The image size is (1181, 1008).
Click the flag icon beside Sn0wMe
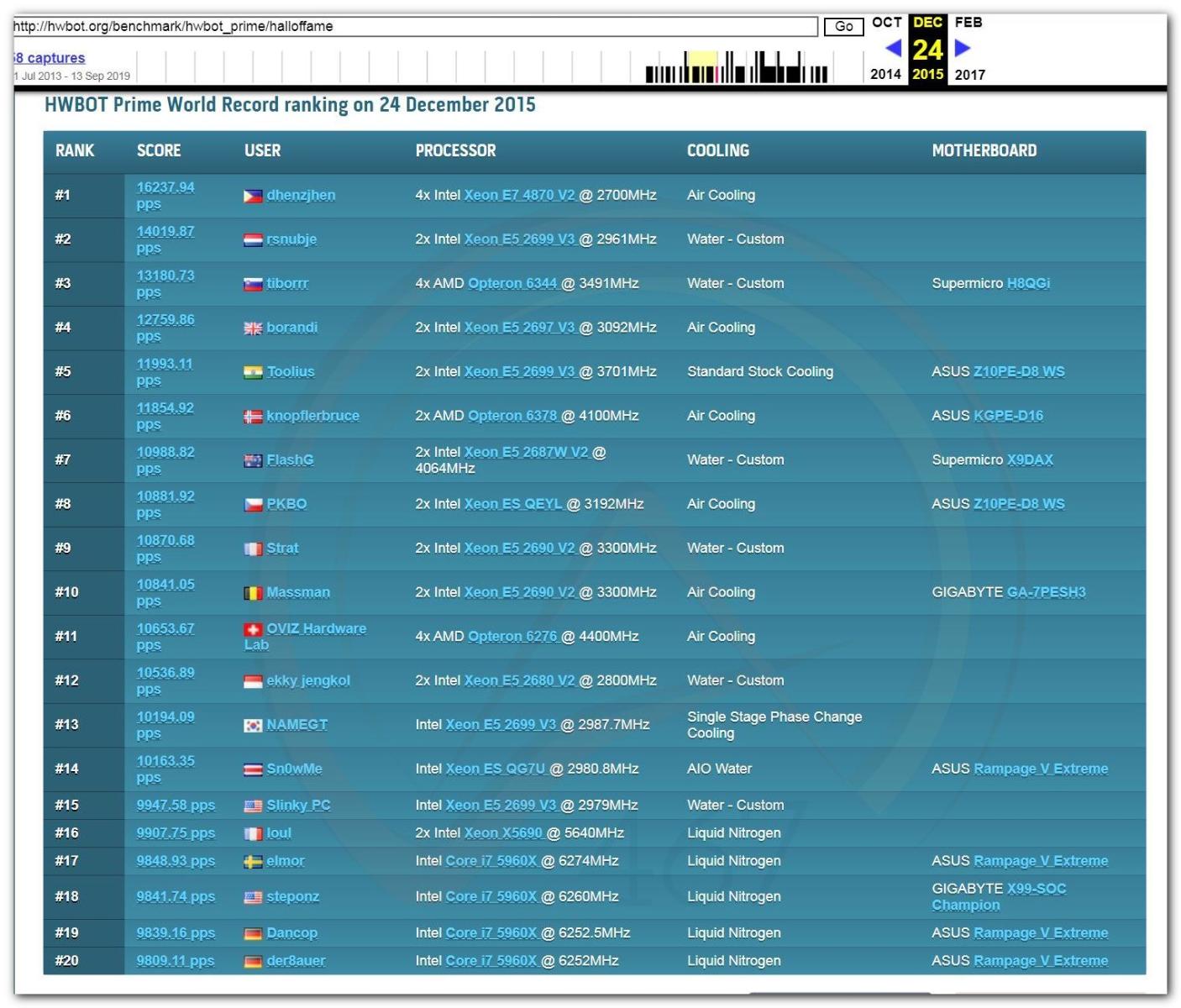point(253,769)
